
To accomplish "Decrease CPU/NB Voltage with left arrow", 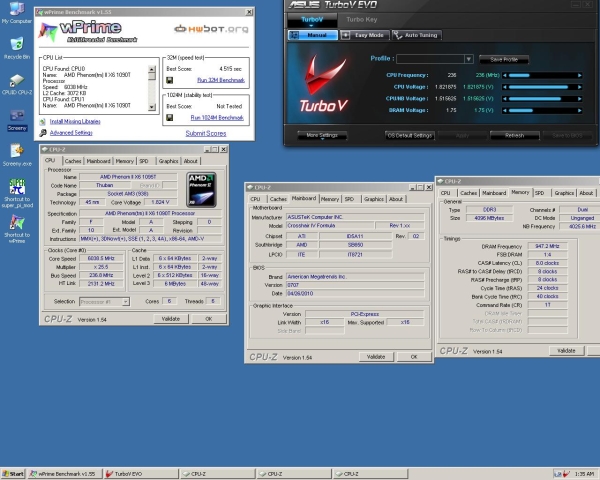I will pyautogui.click(x=505, y=99).
